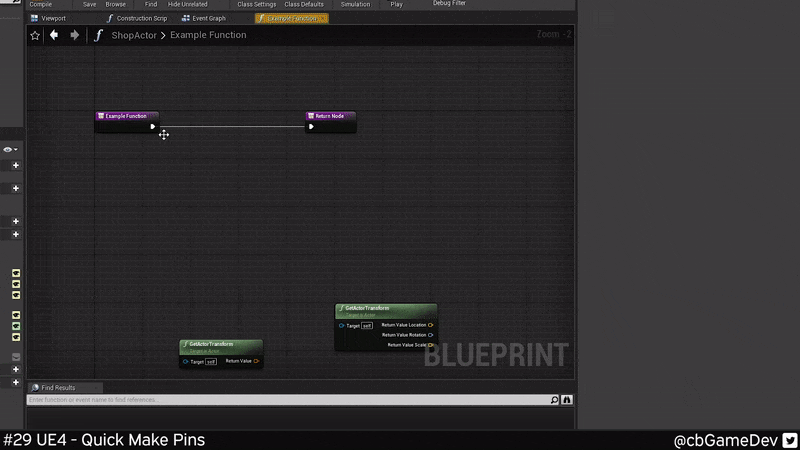The width and height of the screenshot is (800, 450).
Task: Click the search magnifier in Find Results
Action: pyautogui.click(x=555, y=400)
